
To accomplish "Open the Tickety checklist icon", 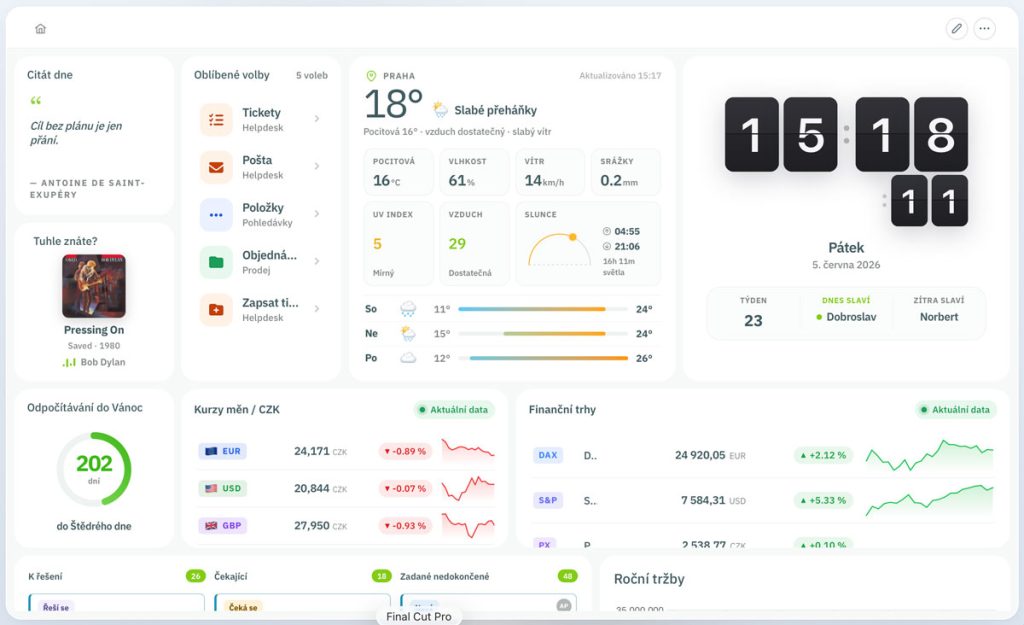I will pos(216,120).
